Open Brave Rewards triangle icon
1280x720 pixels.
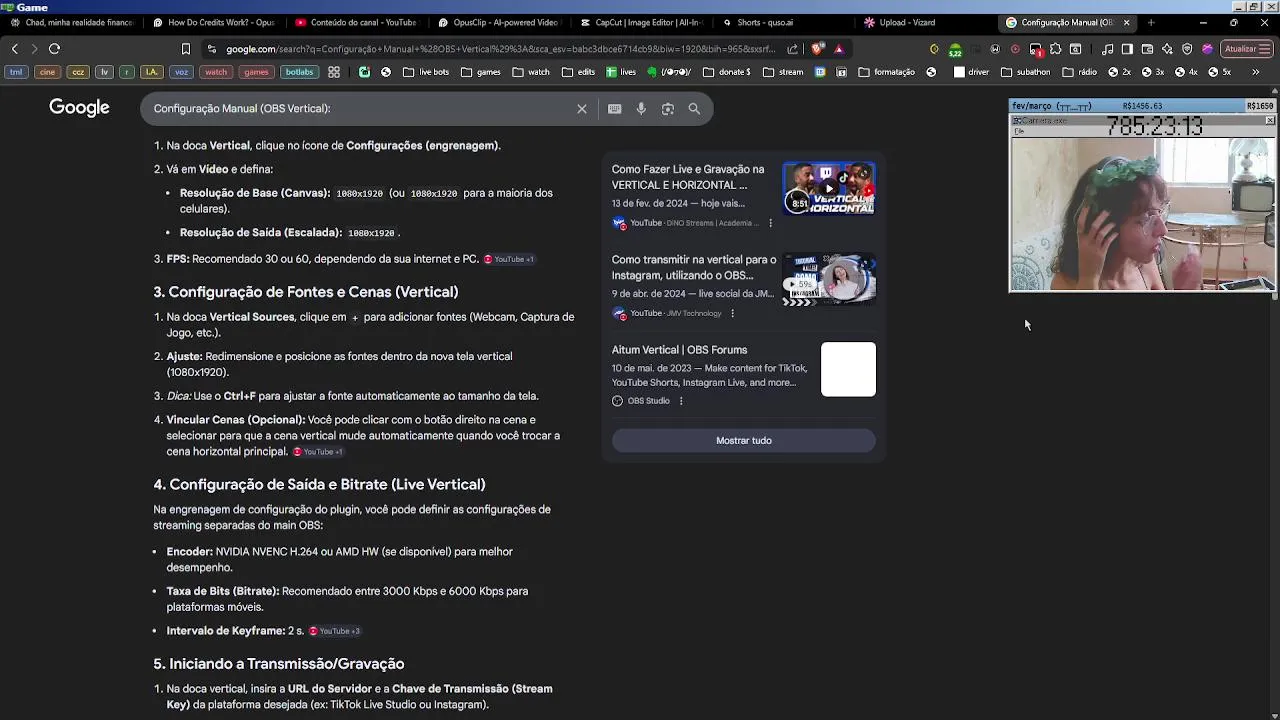tap(839, 49)
